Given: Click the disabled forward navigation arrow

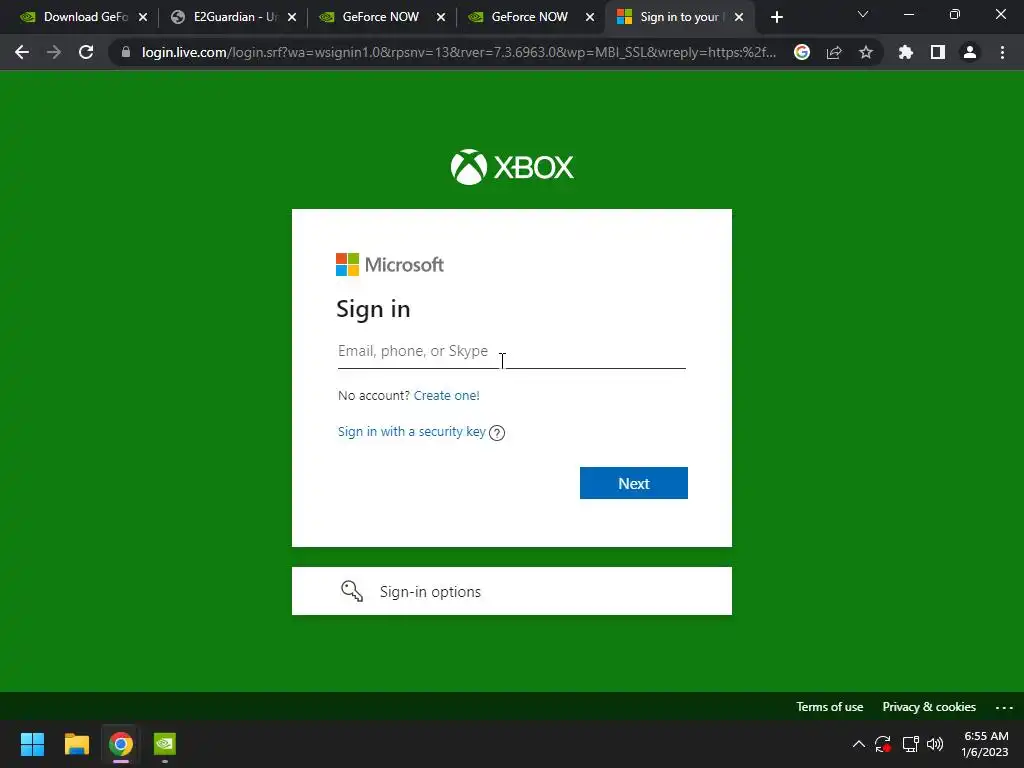Looking at the screenshot, I should (x=54, y=52).
